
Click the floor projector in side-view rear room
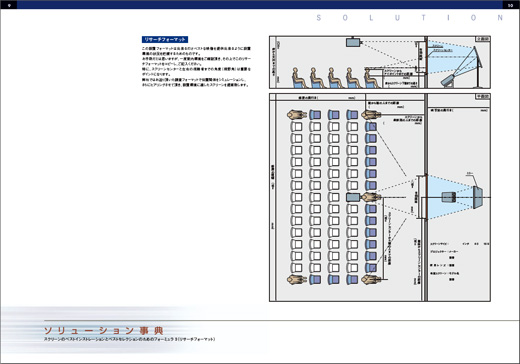(448, 80)
